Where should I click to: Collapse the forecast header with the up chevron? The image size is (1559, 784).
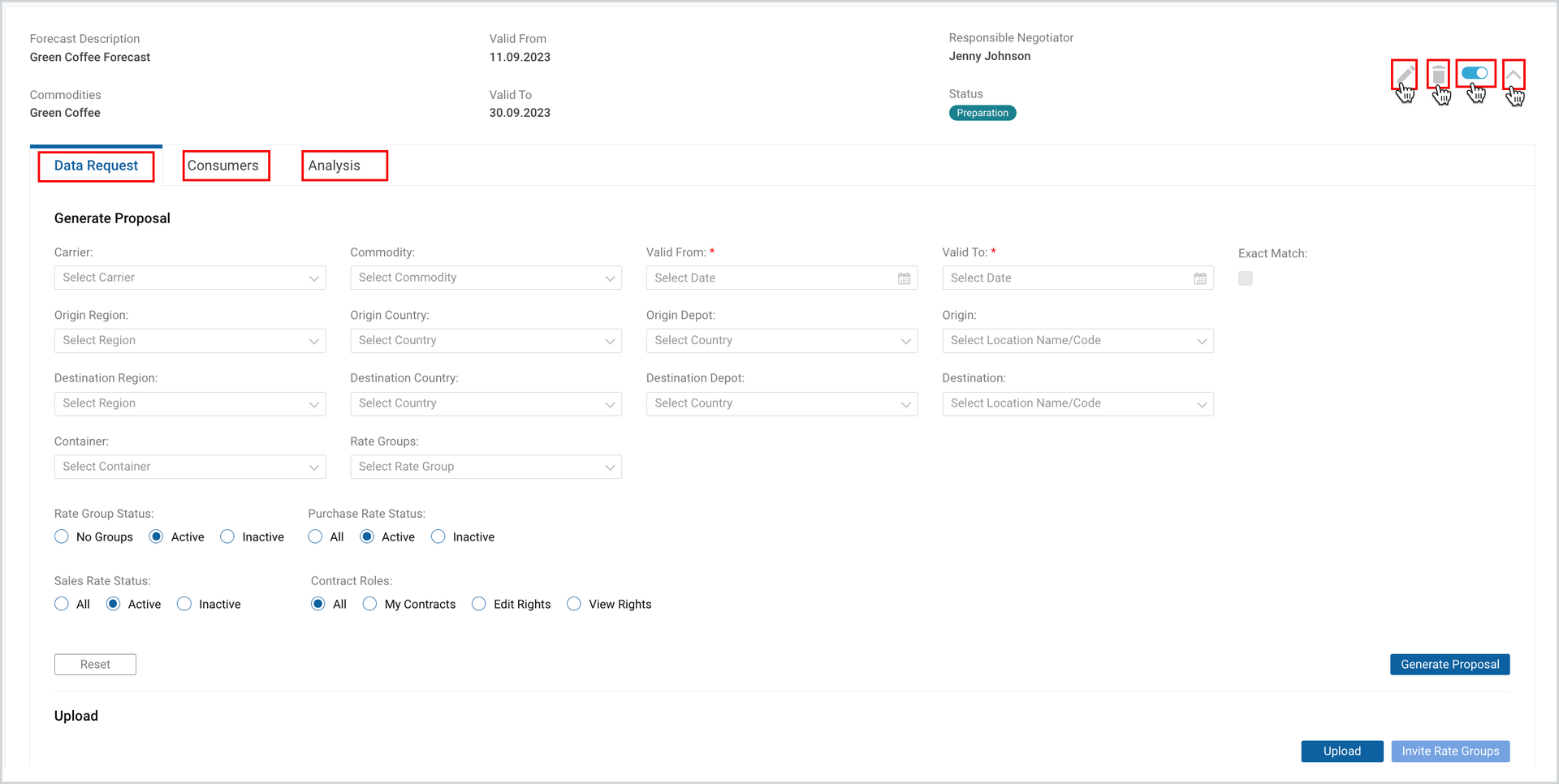click(x=1514, y=74)
